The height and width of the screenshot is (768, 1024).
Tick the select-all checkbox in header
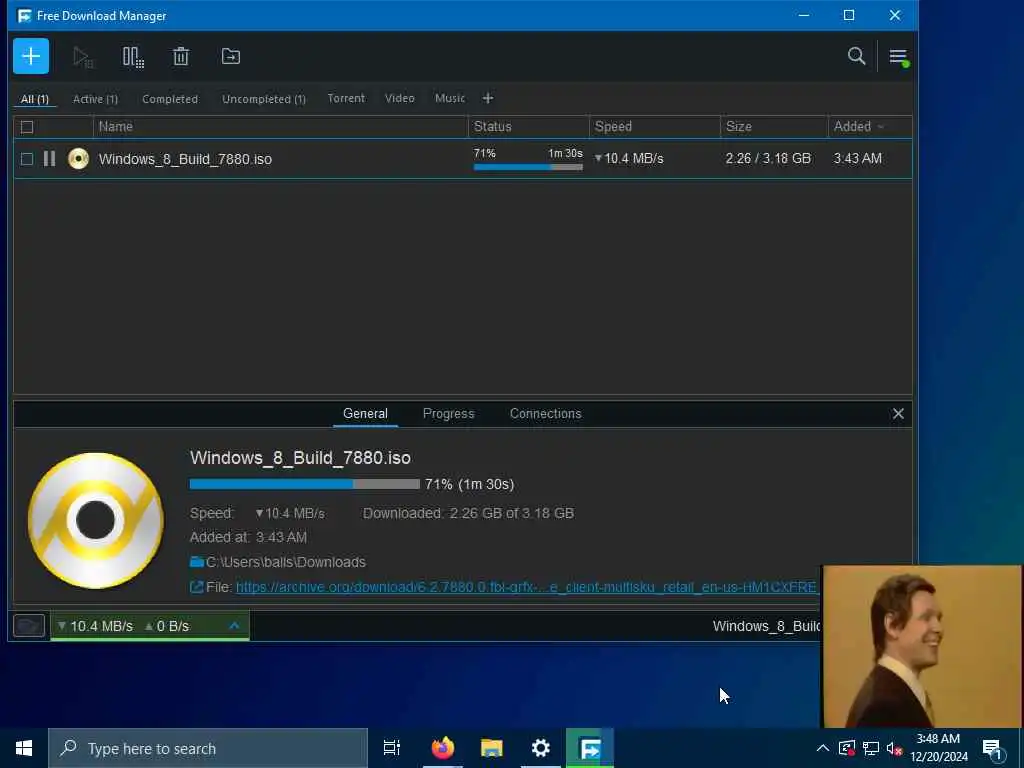[x=27, y=127]
